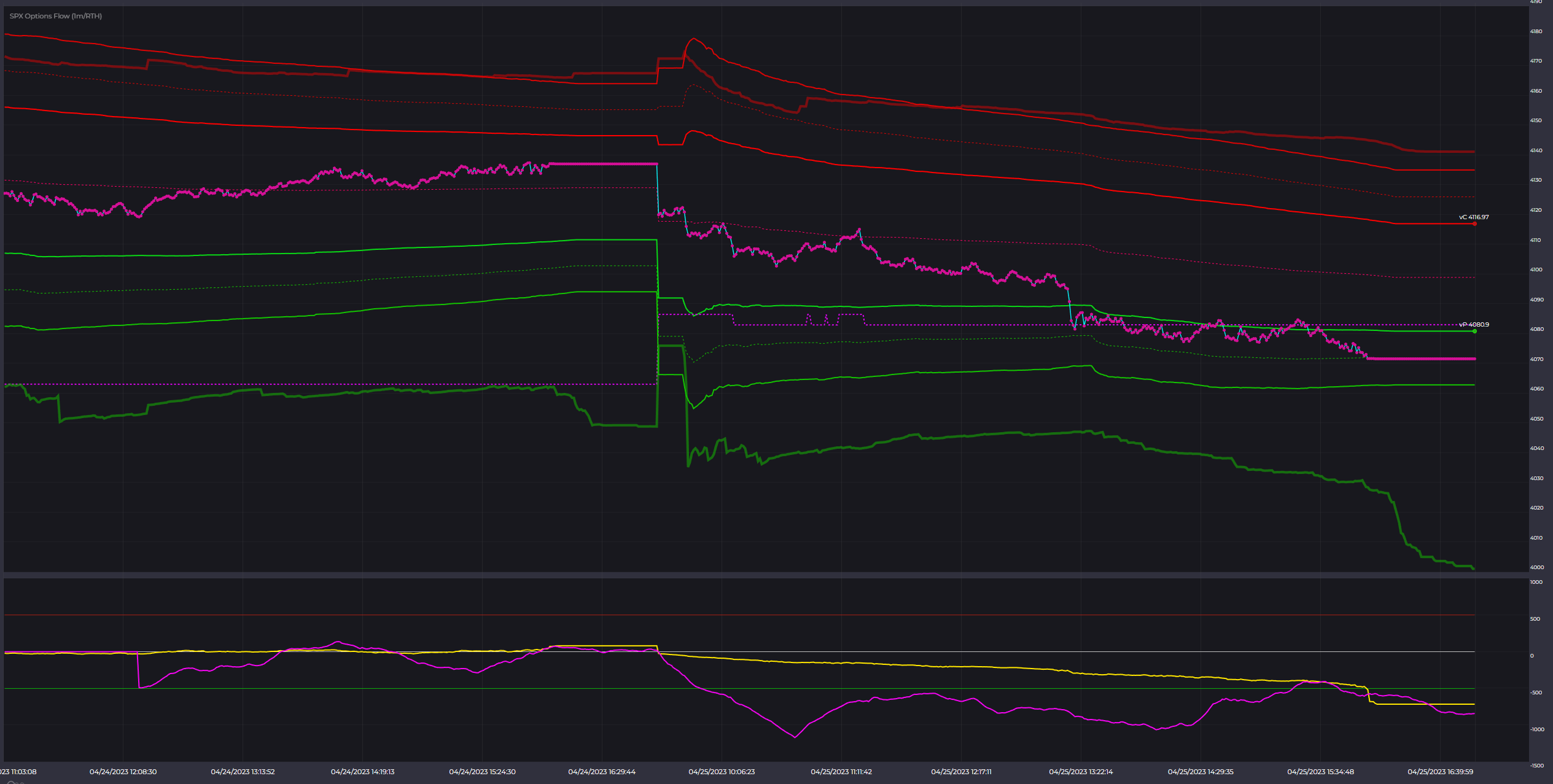The image size is (1553, 784).
Task: Click the 4180 price axis label
Action: tap(1536, 31)
